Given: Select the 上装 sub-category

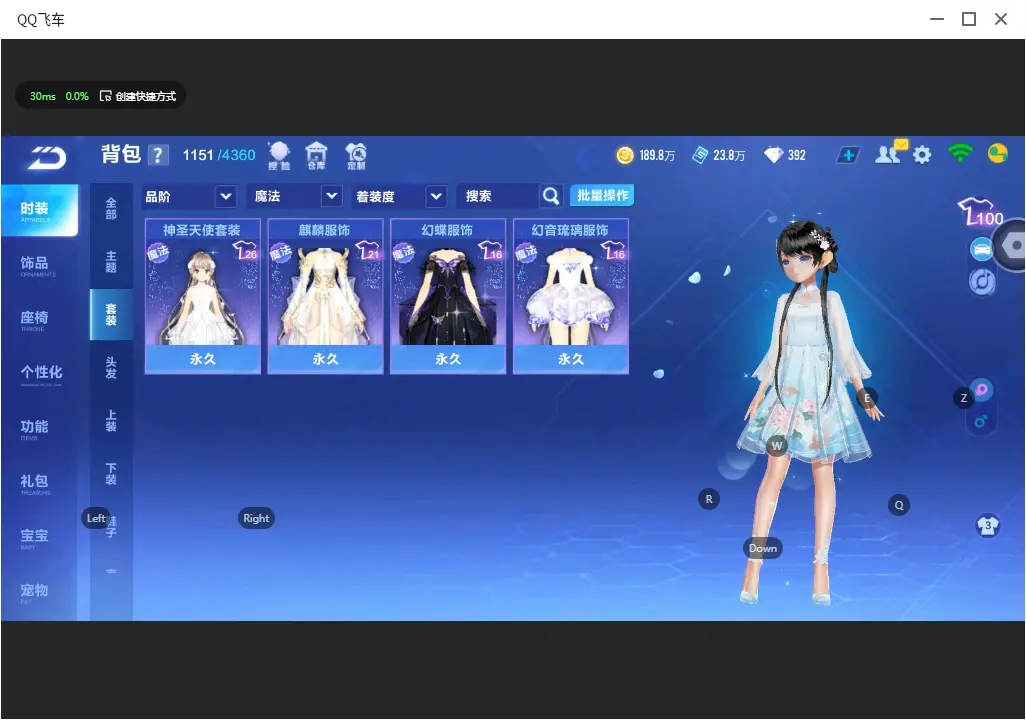Looking at the screenshot, I should (x=111, y=421).
